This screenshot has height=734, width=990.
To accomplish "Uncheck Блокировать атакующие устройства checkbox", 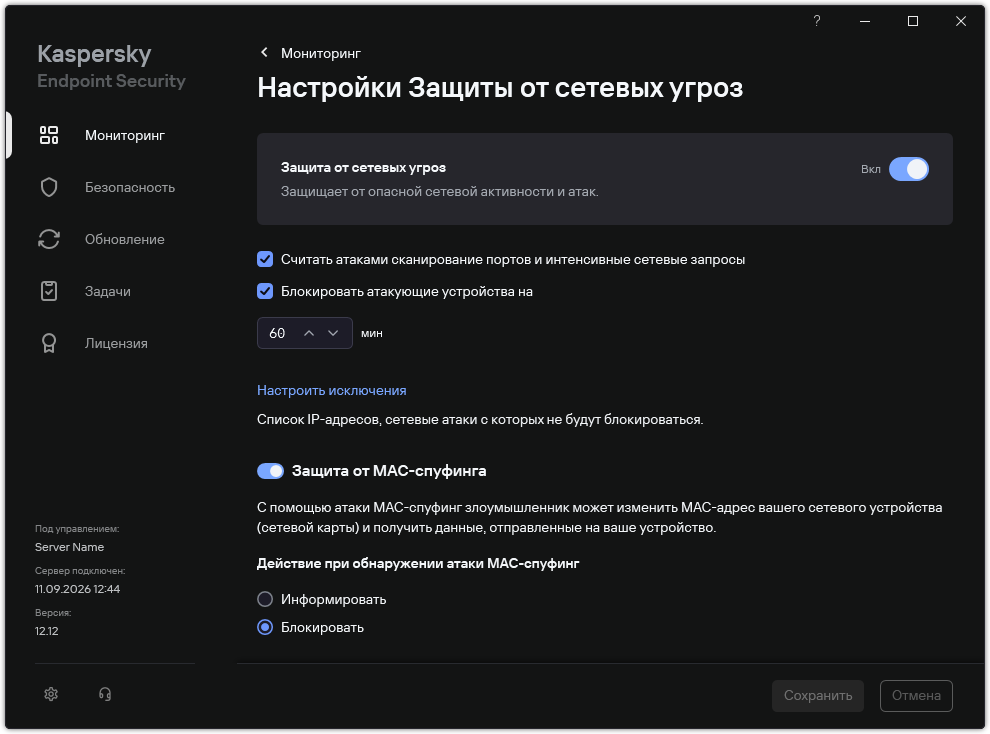I will point(265,291).
